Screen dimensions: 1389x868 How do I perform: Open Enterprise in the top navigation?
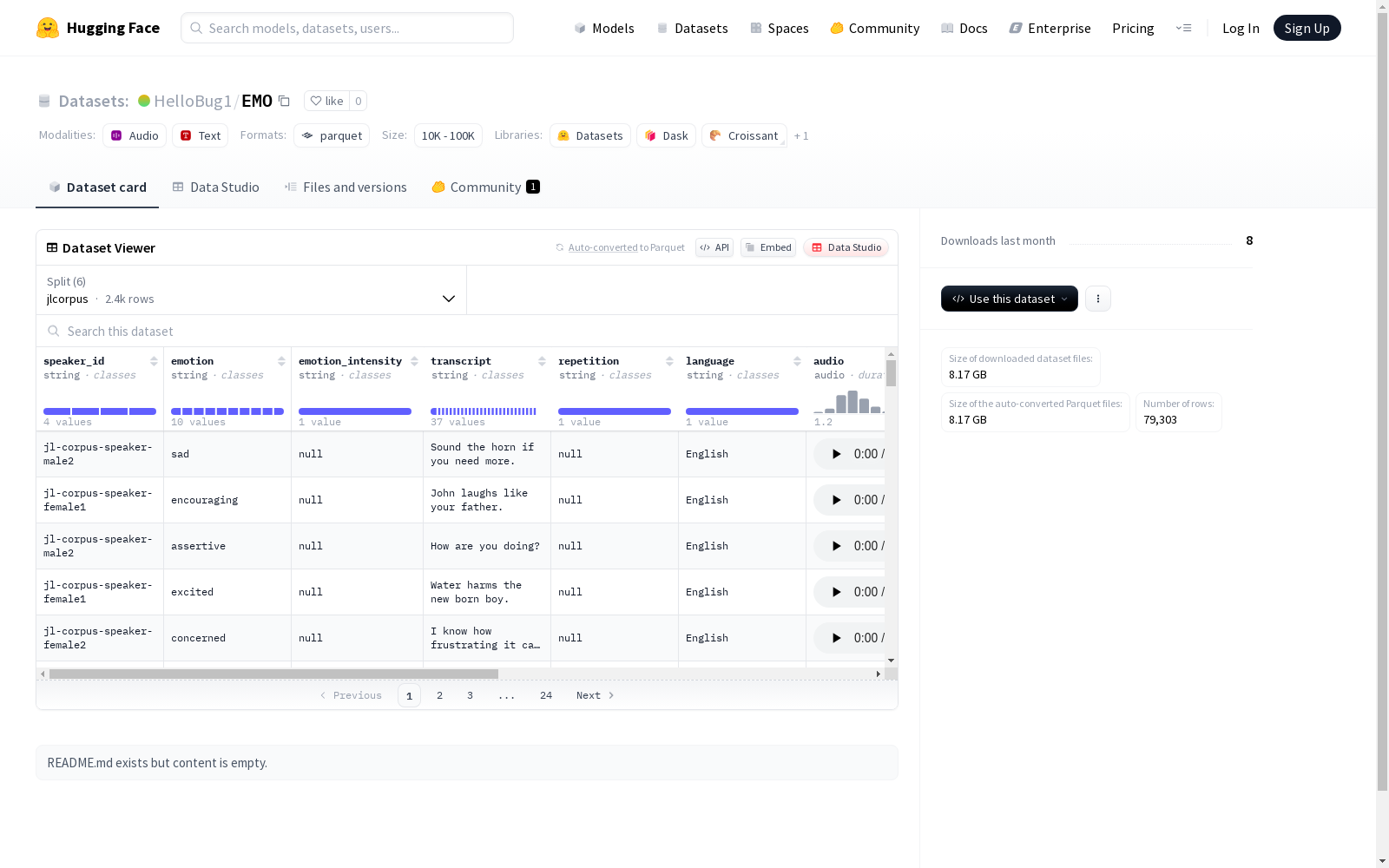1050,28
